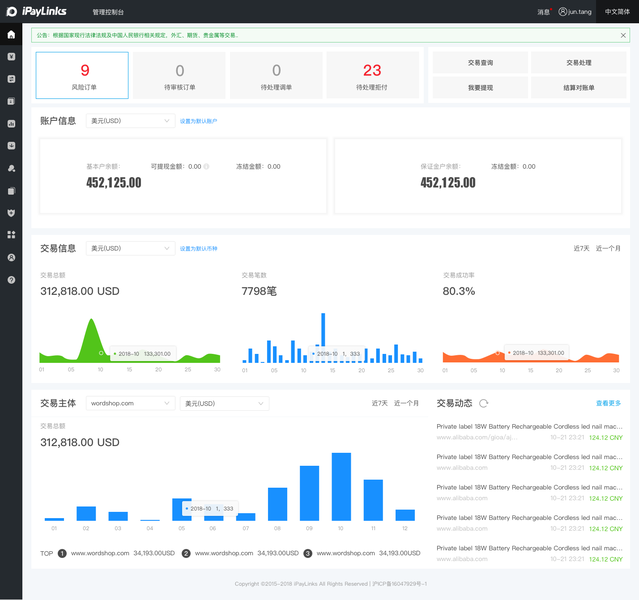
Task: Open the wordshop.com merchant dropdown
Action: pos(130,403)
